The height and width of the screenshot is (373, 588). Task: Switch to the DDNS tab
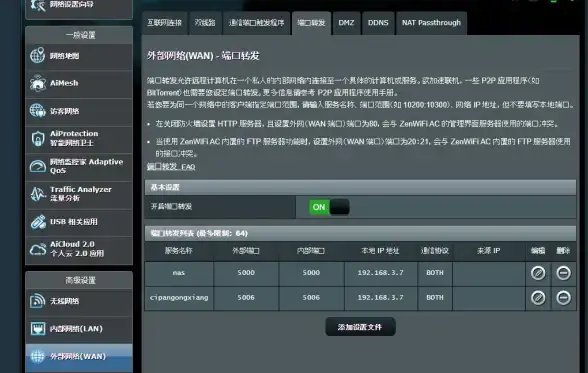378,23
